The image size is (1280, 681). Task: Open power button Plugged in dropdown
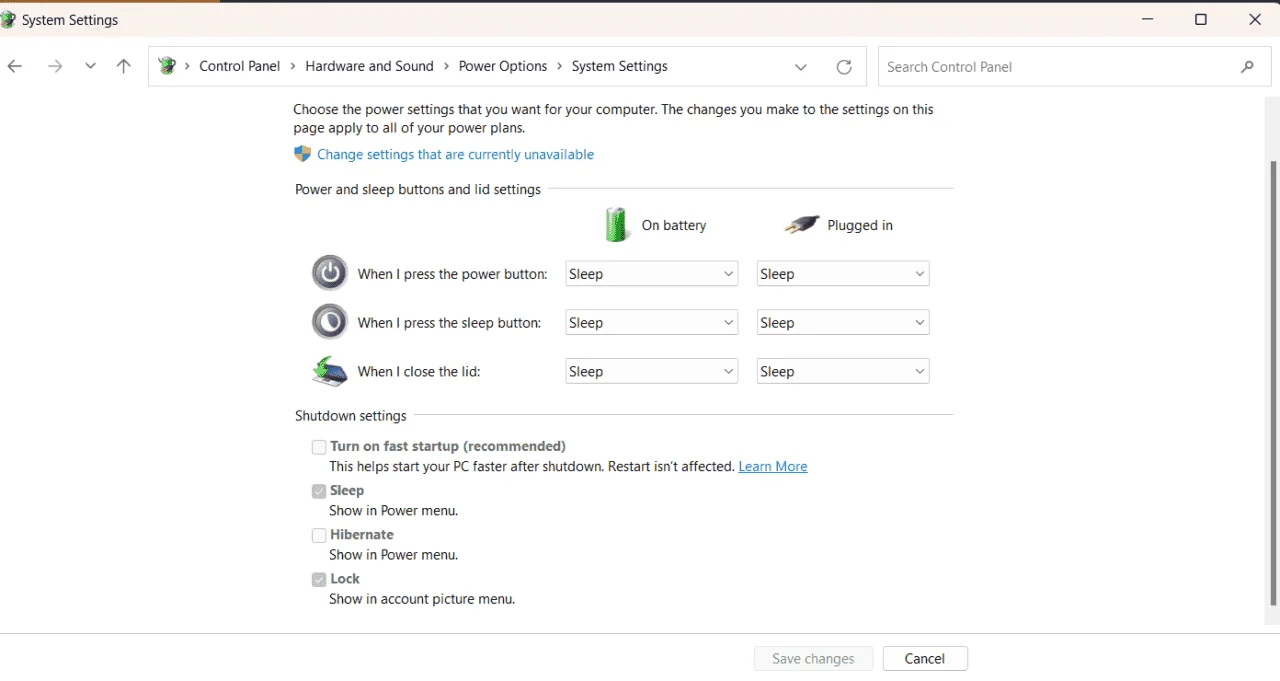click(x=843, y=274)
